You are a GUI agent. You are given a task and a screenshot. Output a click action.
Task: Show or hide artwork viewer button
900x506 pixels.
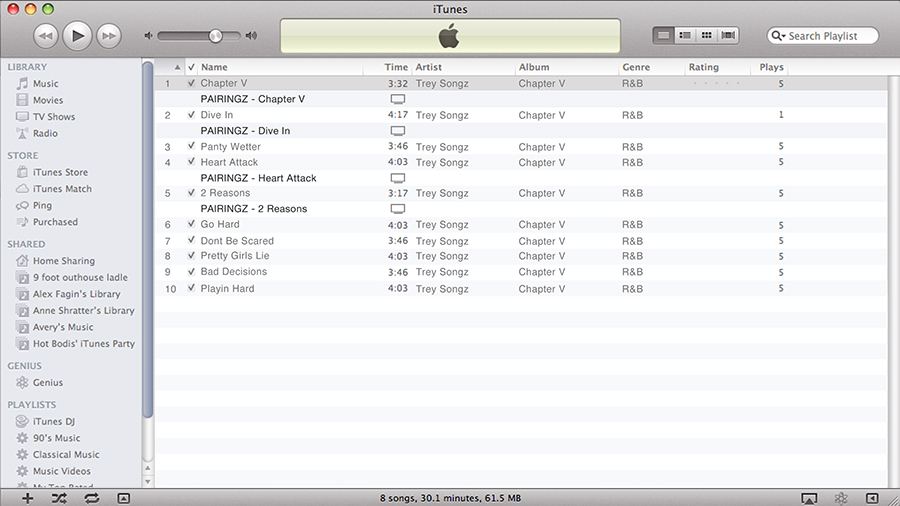[123, 498]
